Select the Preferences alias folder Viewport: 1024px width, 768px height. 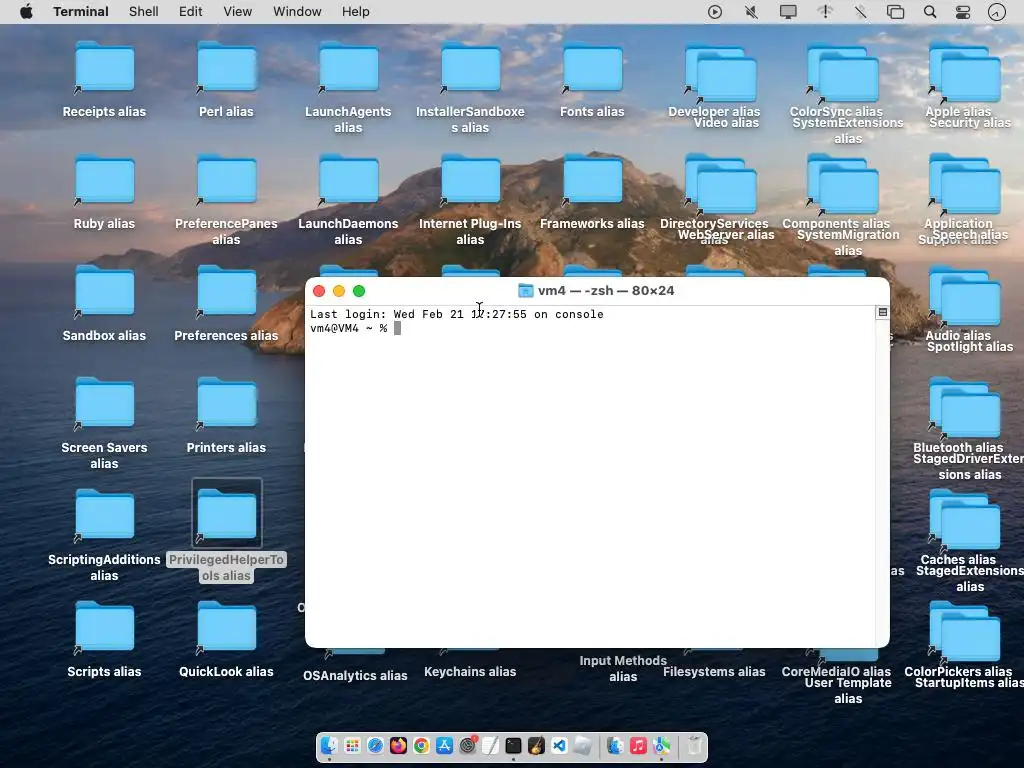(x=227, y=293)
